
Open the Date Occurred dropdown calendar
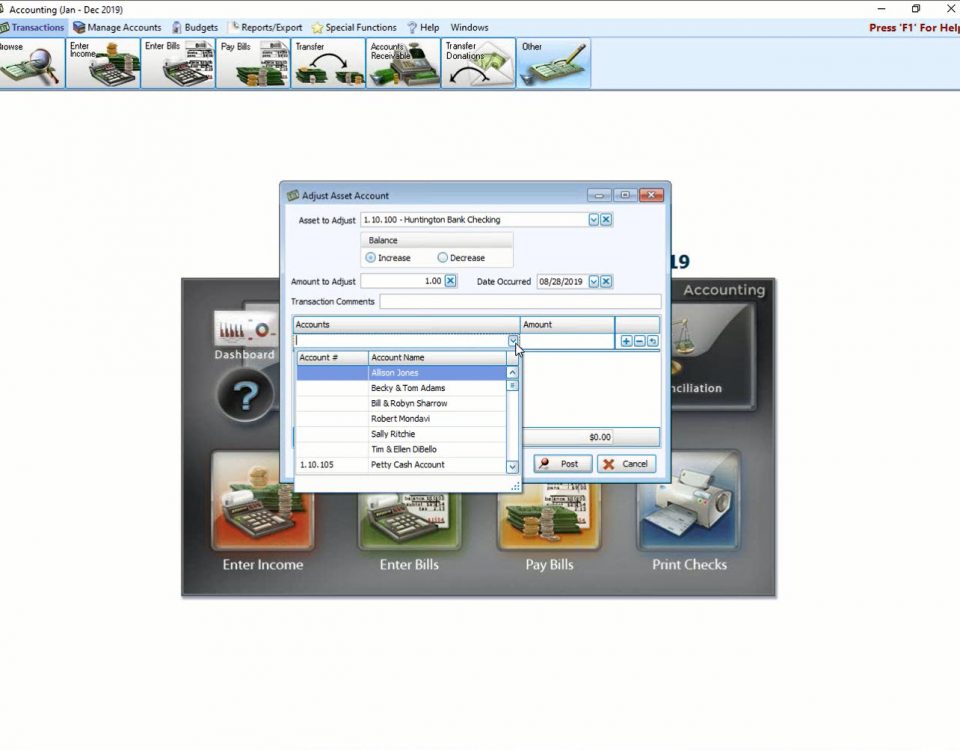click(x=593, y=282)
